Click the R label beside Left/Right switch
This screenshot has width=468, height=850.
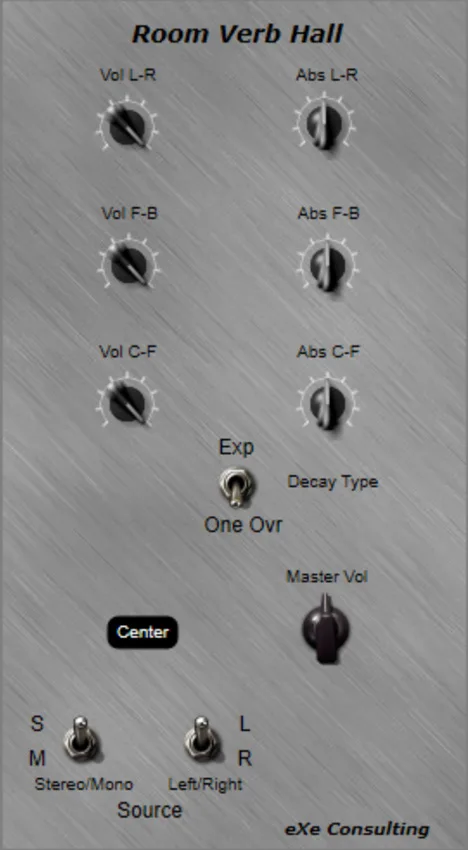tap(245, 759)
